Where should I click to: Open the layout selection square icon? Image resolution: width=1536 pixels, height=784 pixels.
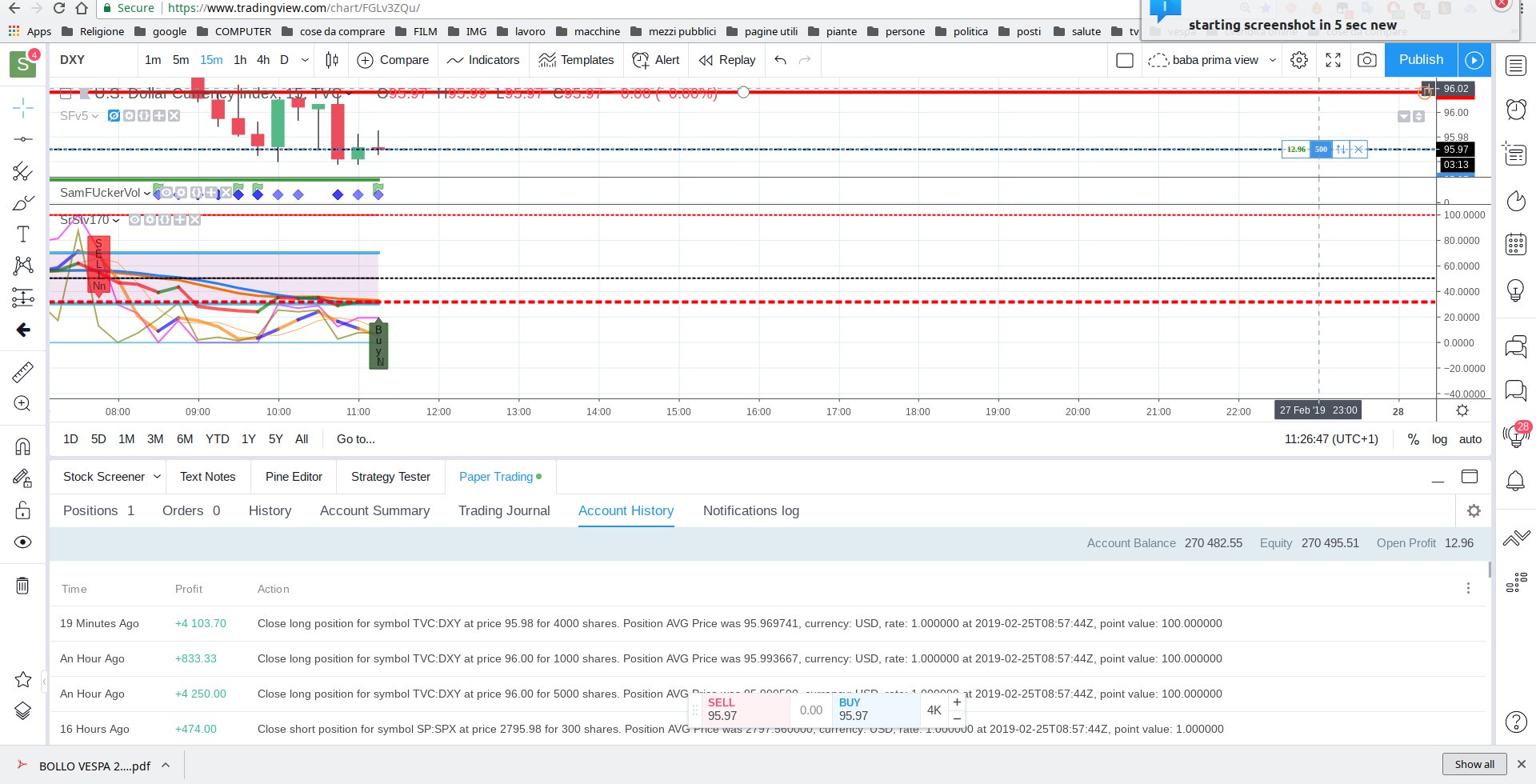(1125, 60)
